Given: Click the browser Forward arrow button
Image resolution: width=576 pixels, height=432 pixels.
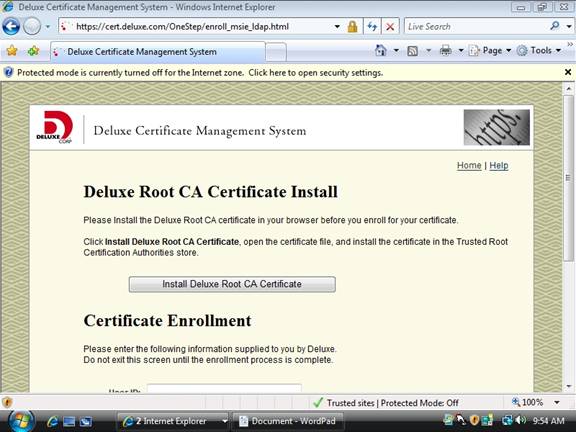Looking at the screenshot, I should coord(32,26).
